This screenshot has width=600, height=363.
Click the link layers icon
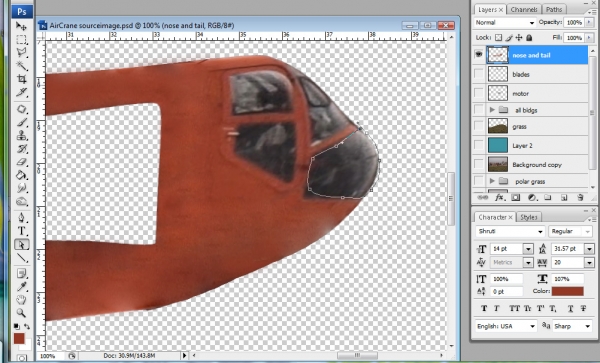click(x=483, y=197)
